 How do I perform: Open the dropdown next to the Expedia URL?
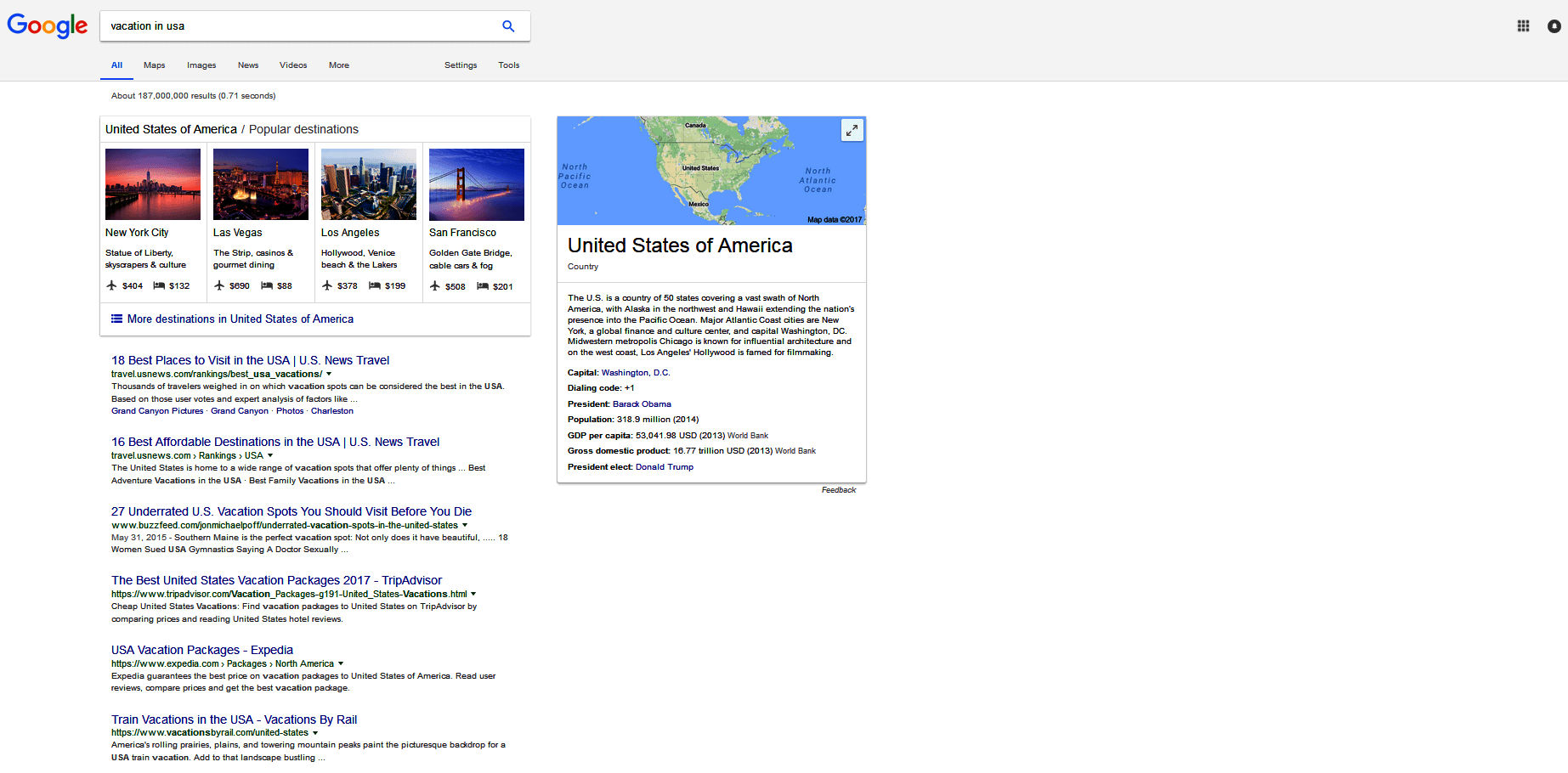[340, 663]
